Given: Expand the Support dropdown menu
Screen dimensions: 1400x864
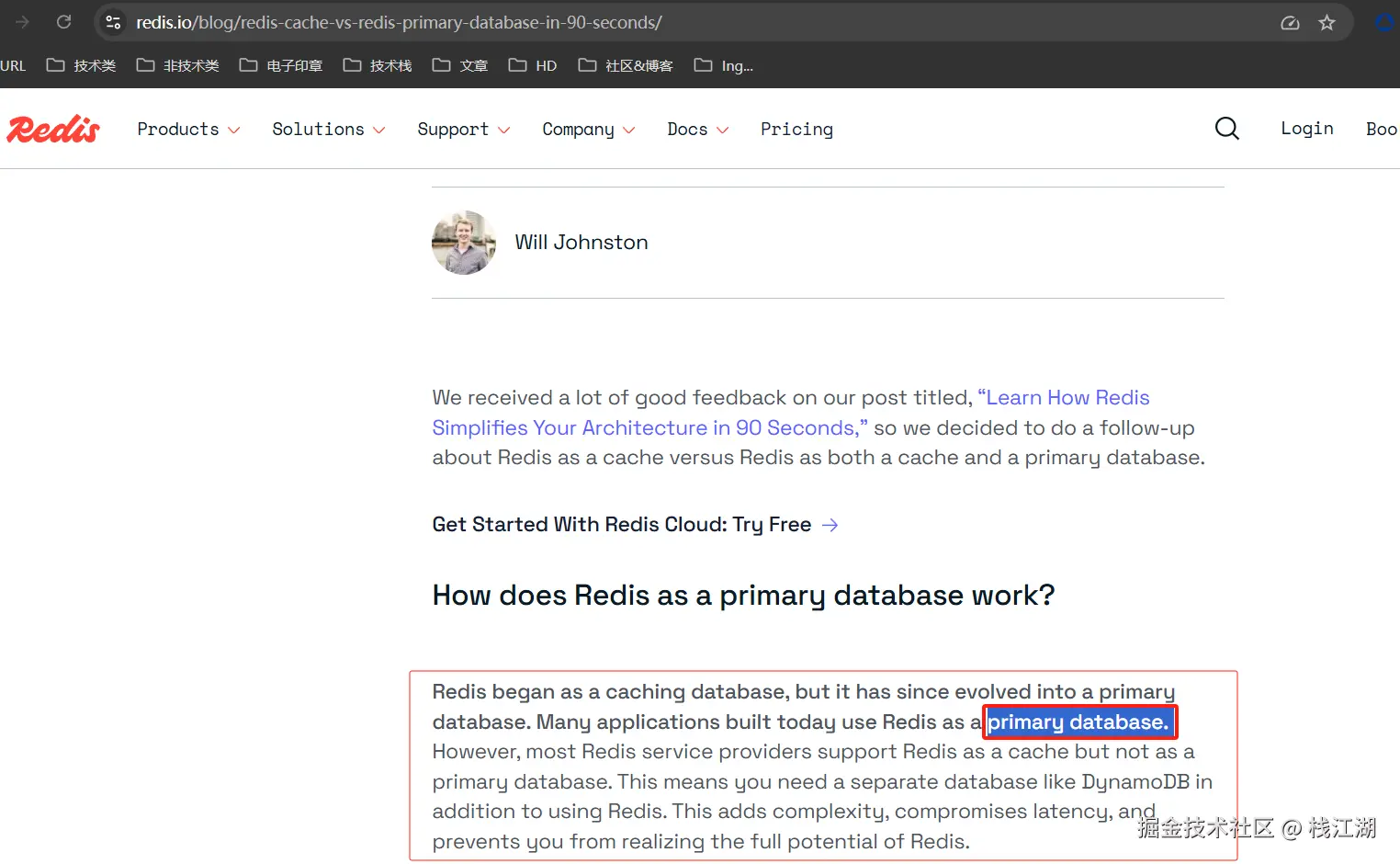Looking at the screenshot, I should pyautogui.click(x=463, y=130).
